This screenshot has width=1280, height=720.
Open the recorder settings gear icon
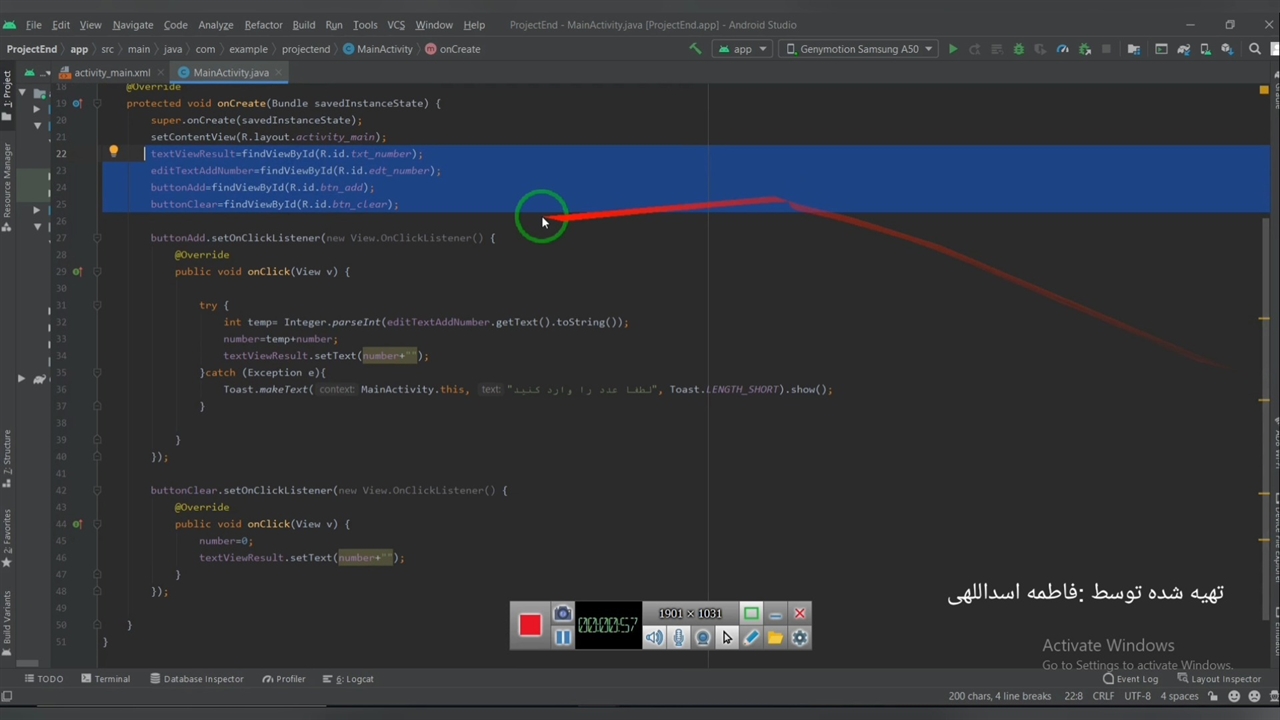pyautogui.click(x=799, y=638)
